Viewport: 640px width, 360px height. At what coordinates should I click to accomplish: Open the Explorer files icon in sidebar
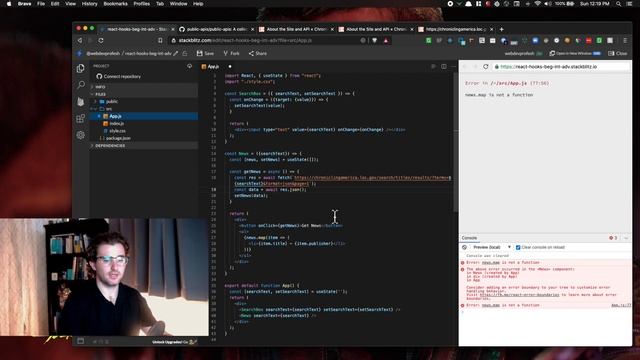coord(80,68)
